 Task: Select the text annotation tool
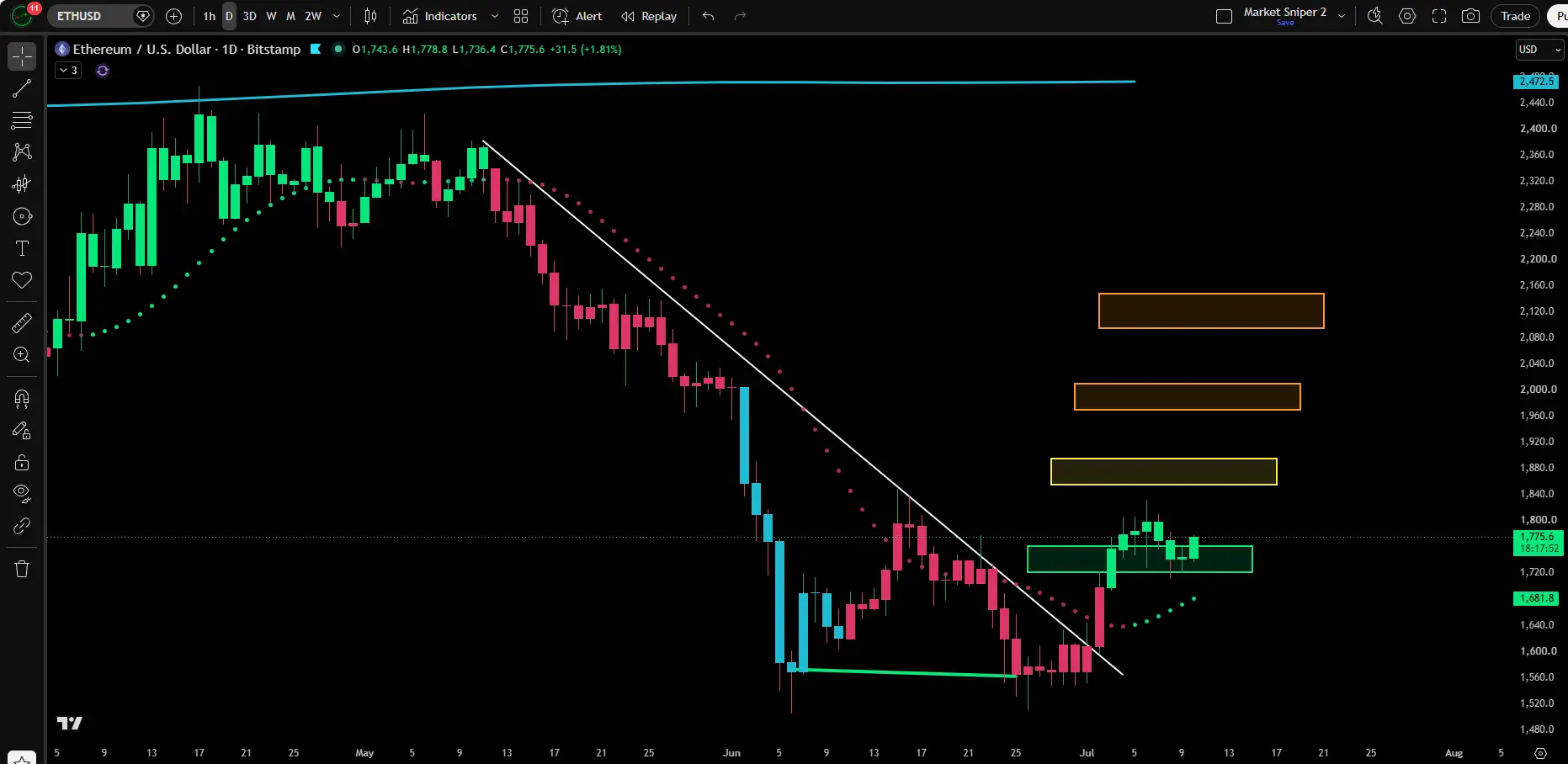click(22, 248)
